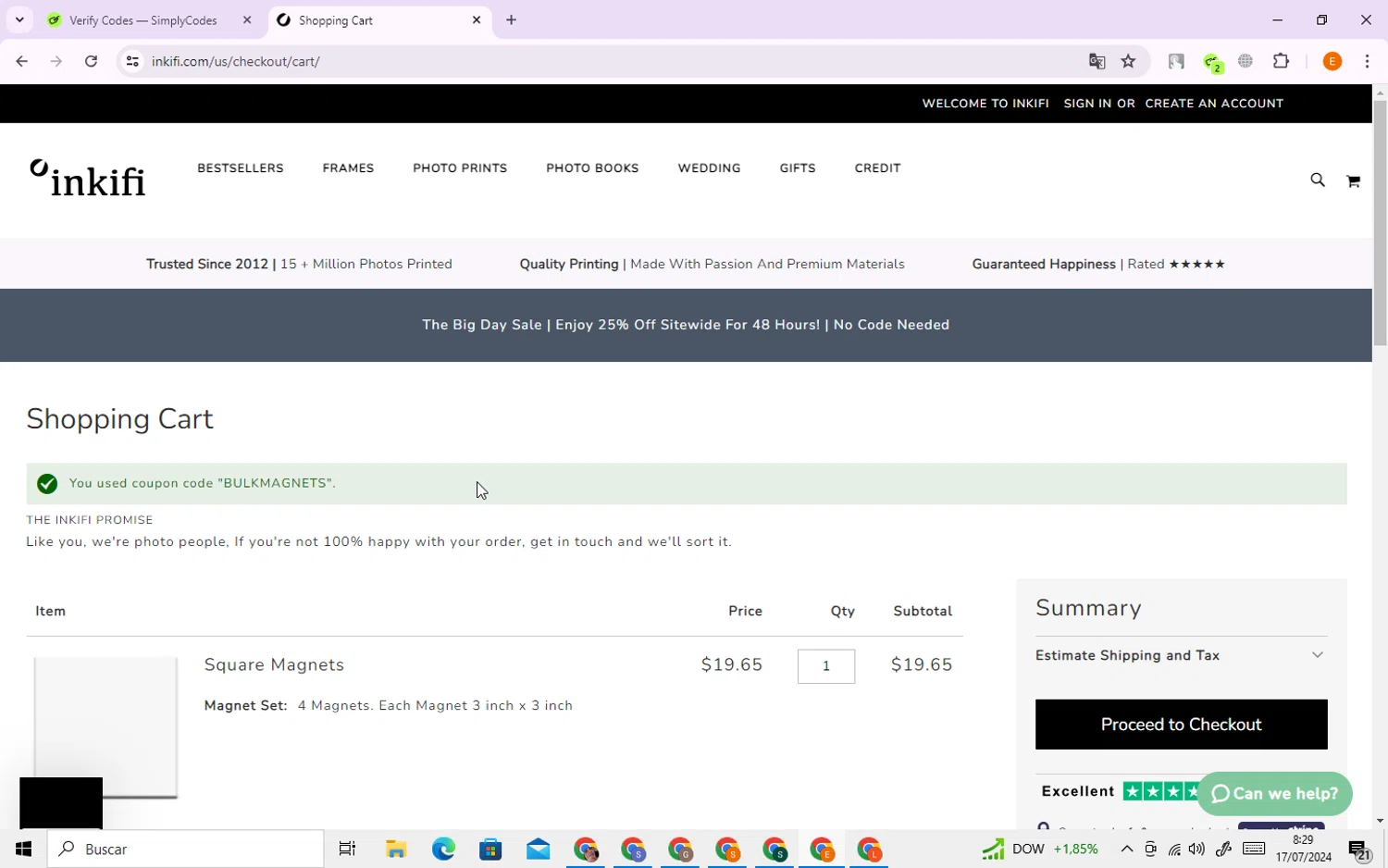Open the GIFTS menu

pyautogui.click(x=798, y=168)
